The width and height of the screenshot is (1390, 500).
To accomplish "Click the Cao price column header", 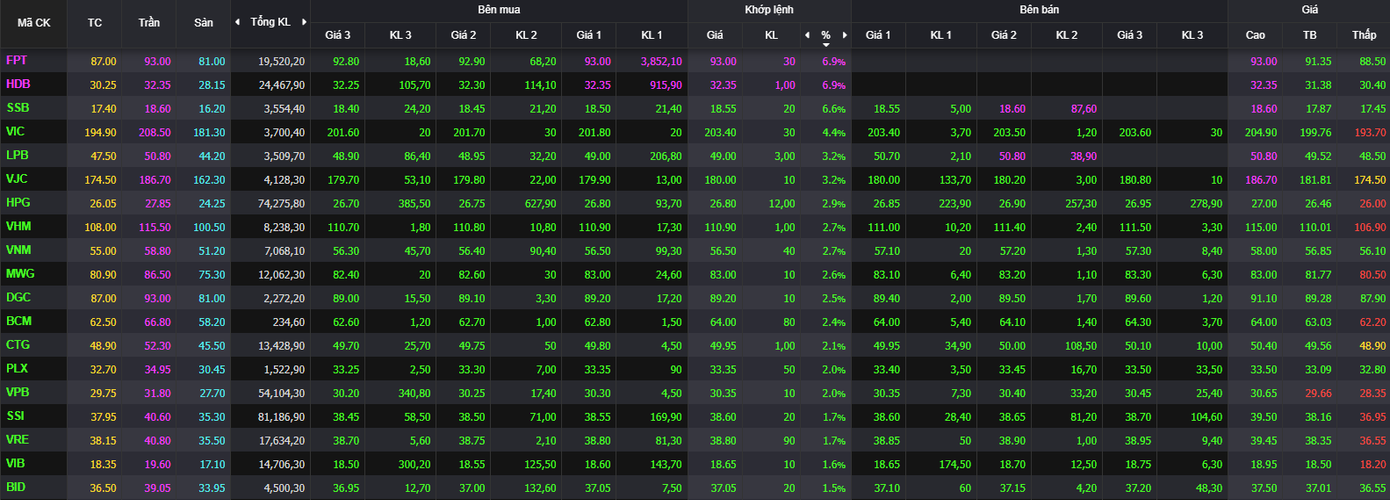I will click(x=1255, y=35).
